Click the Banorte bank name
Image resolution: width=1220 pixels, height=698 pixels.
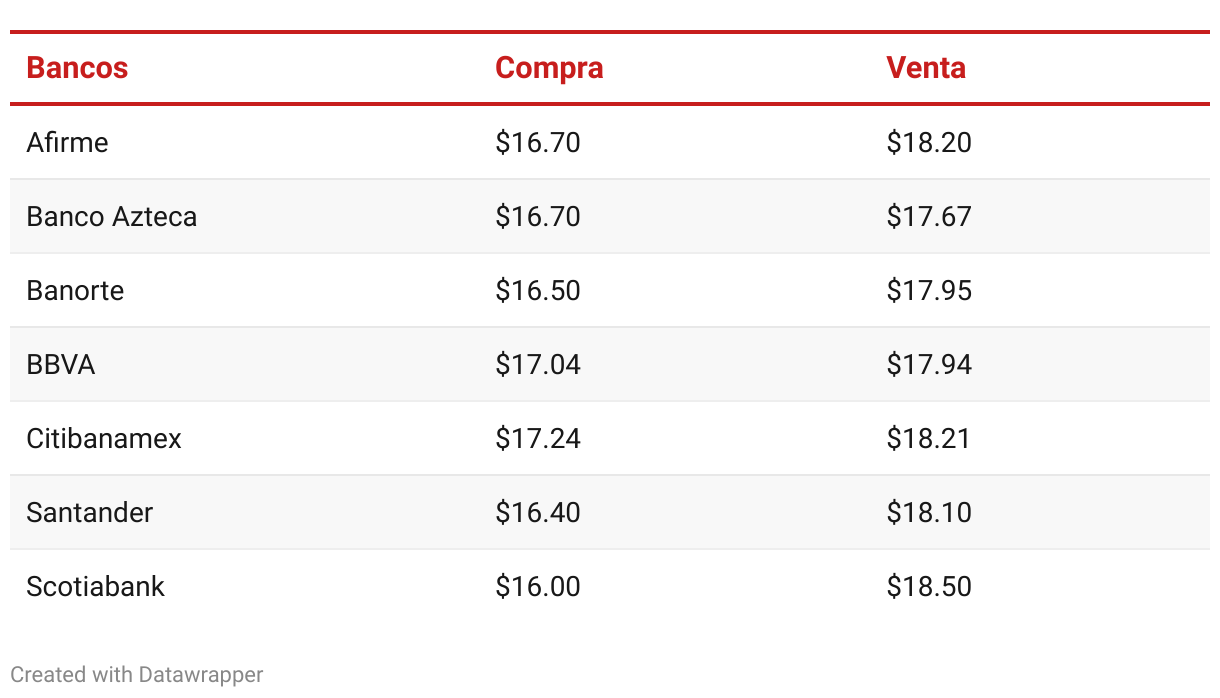[75, 290]
